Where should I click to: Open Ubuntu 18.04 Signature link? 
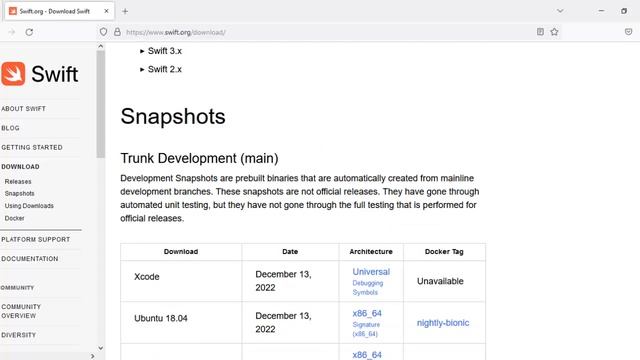tap(366, 329)
